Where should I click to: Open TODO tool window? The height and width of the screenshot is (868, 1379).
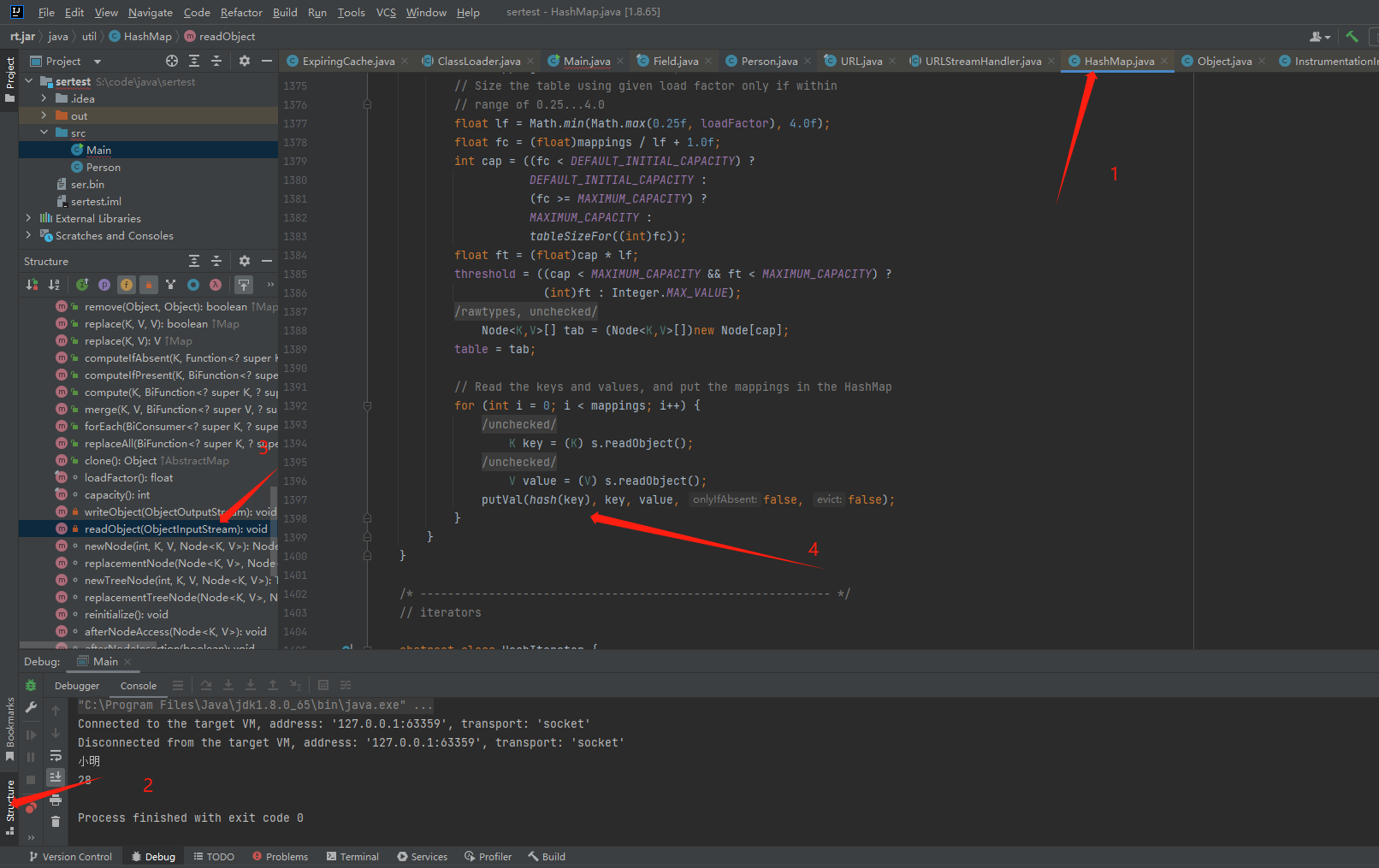click(214, 856)
